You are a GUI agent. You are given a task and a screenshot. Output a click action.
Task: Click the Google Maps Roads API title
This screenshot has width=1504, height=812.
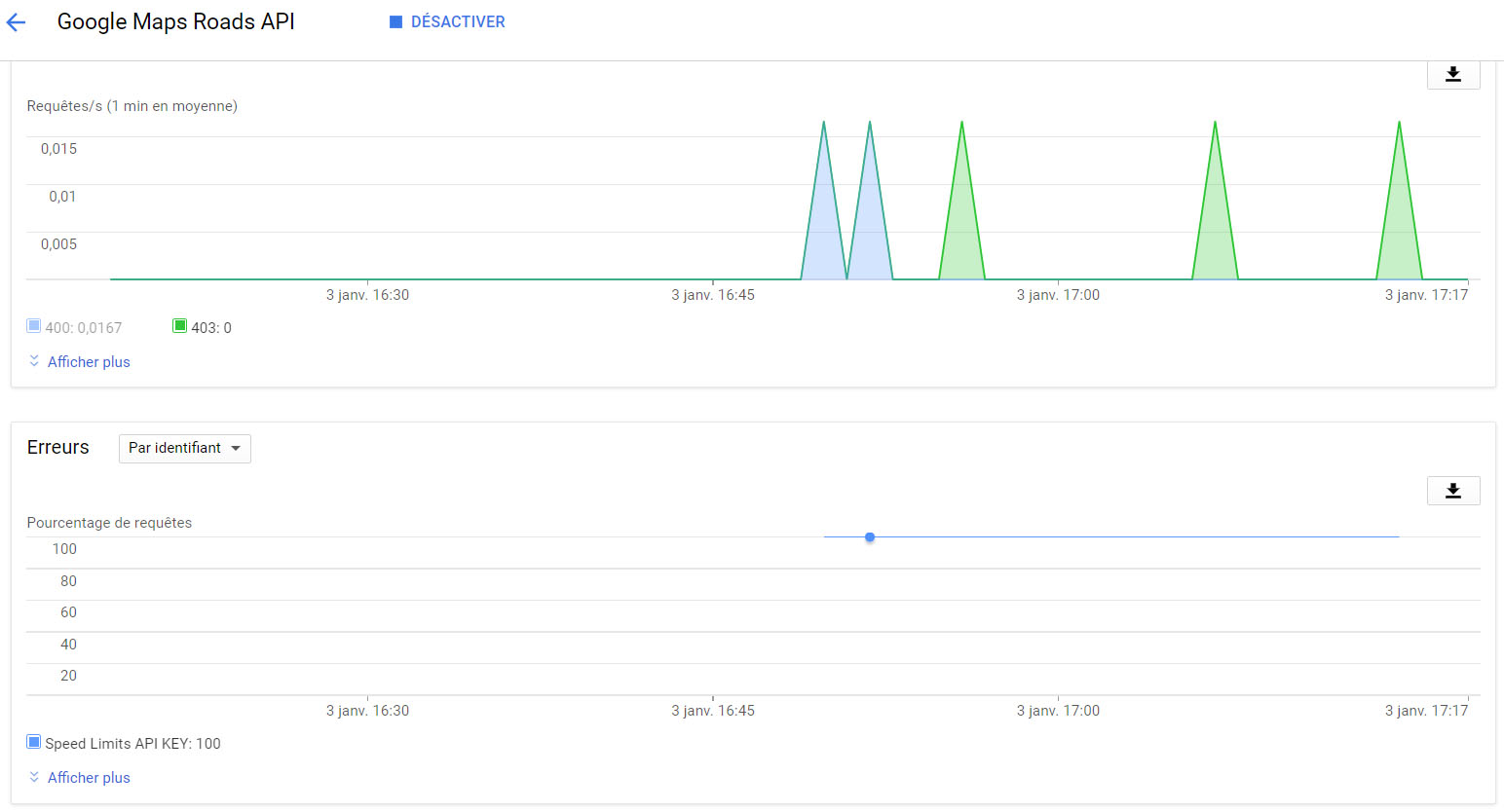[175, 22]
